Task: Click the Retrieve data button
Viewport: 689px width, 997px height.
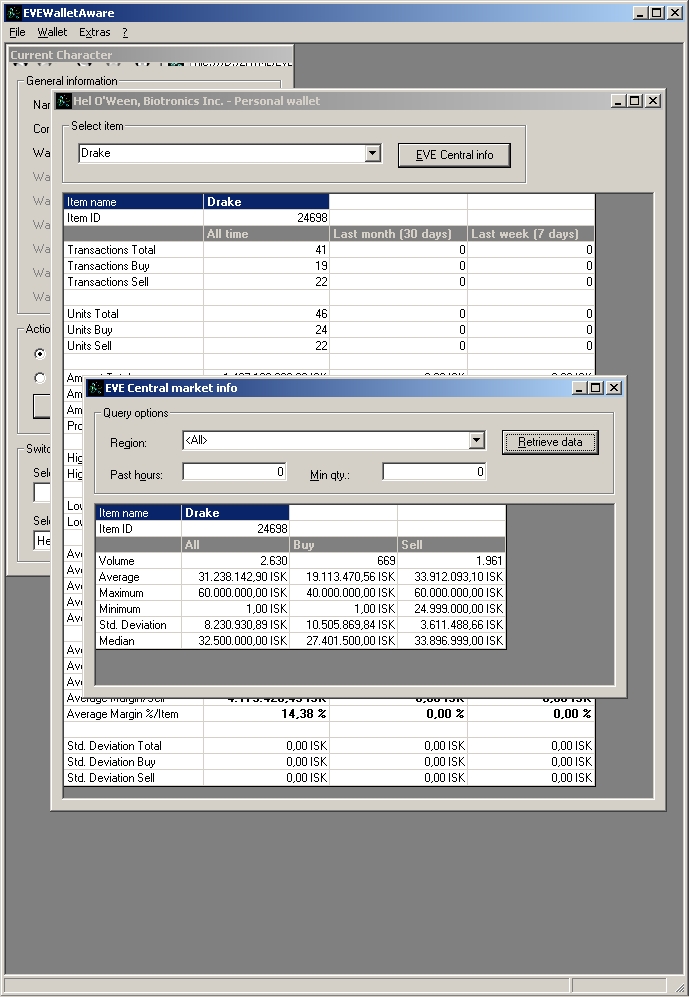Action: (550, 442)
